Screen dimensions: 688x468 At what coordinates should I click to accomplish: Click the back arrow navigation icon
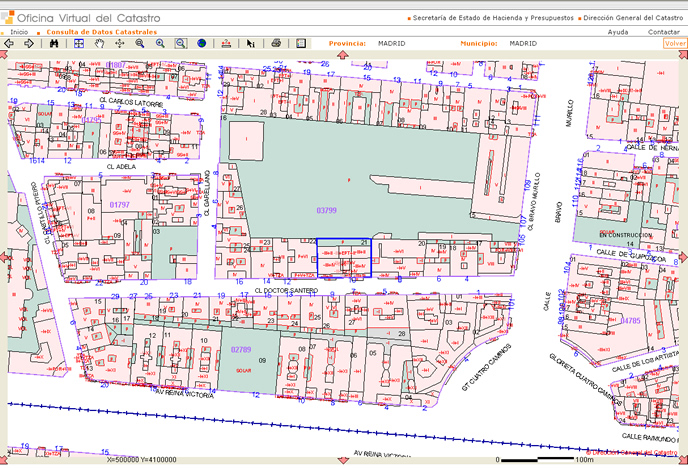pos(11,44)
